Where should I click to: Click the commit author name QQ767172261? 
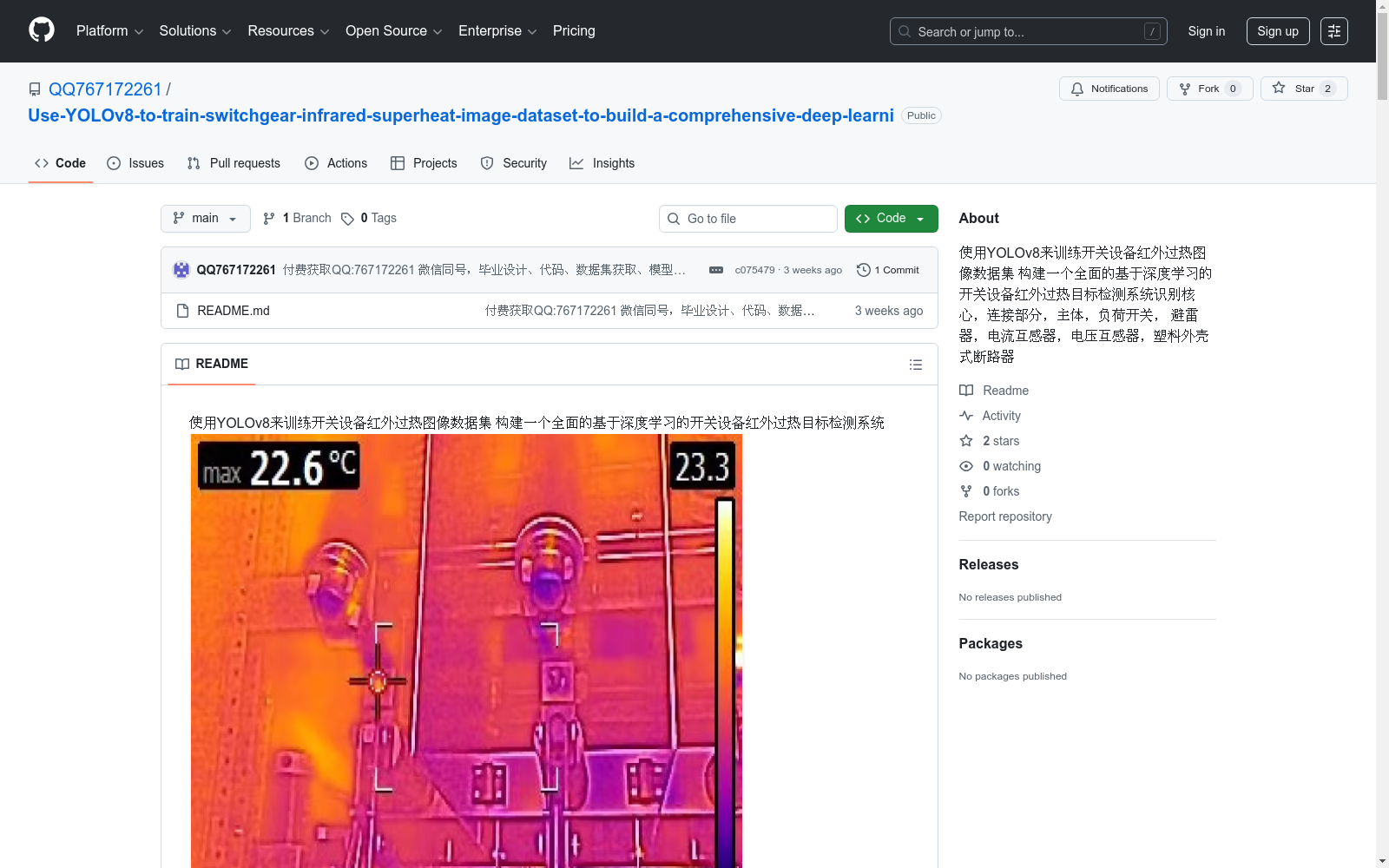[236, 270]
